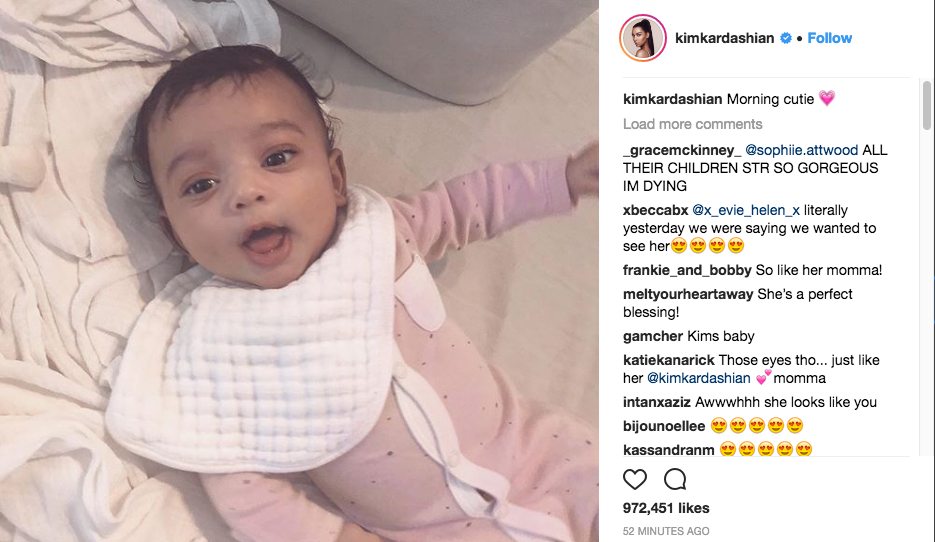Image resolution: width=935 pixels, height=542 pixels.
Task: Open the 52 MINUTES AGO timestamp
Action: [x=666, y=531]
